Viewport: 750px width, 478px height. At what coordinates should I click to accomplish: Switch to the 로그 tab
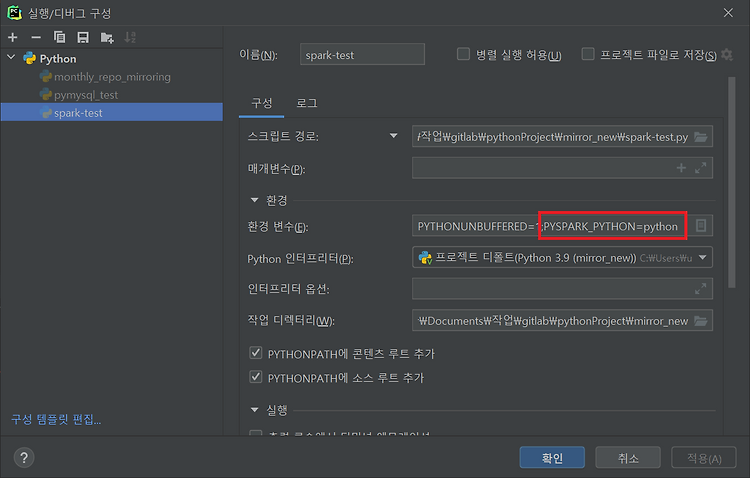[x=307, y=103]
